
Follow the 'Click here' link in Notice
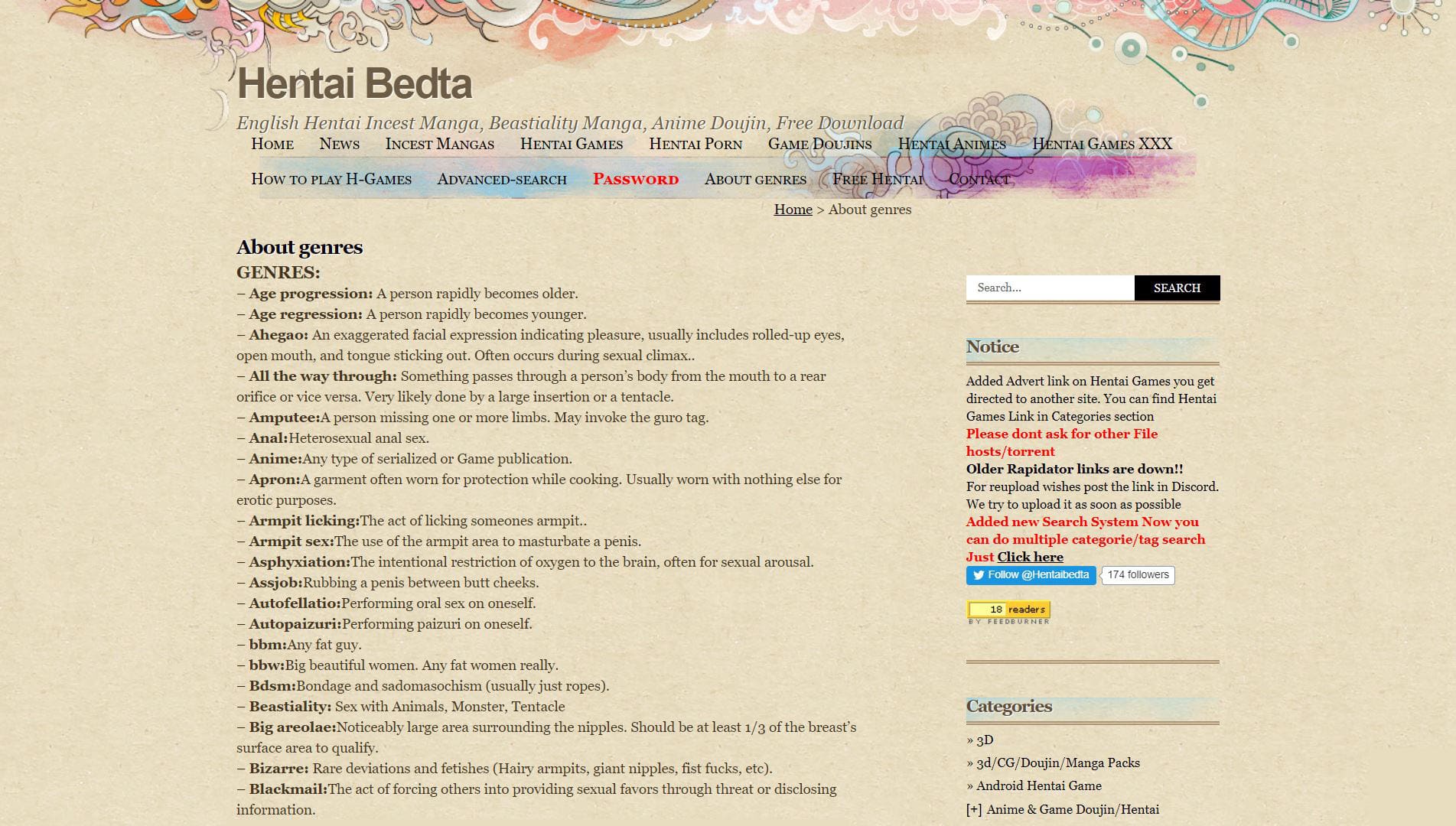click(1030, 557)
